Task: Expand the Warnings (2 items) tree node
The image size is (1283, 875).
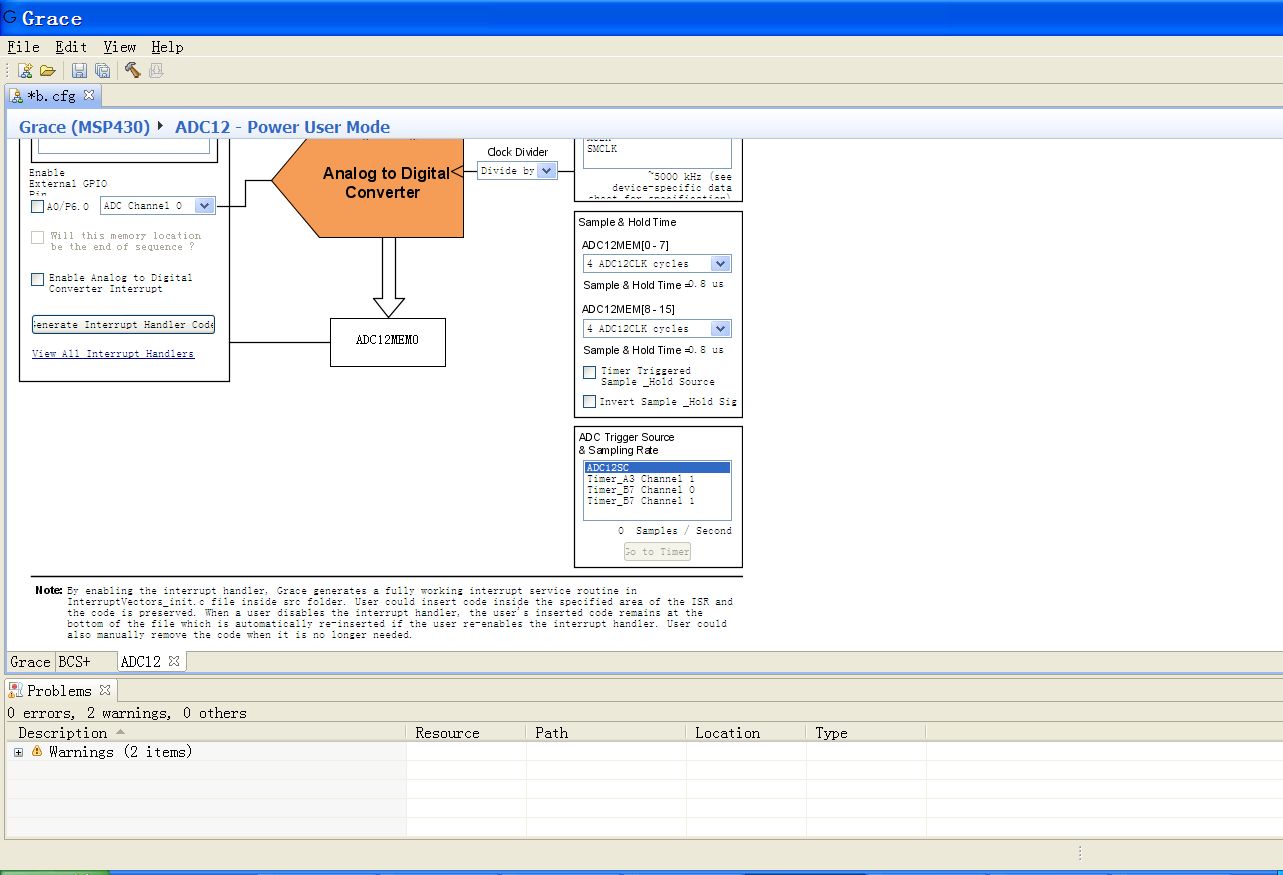Action: 18,752
